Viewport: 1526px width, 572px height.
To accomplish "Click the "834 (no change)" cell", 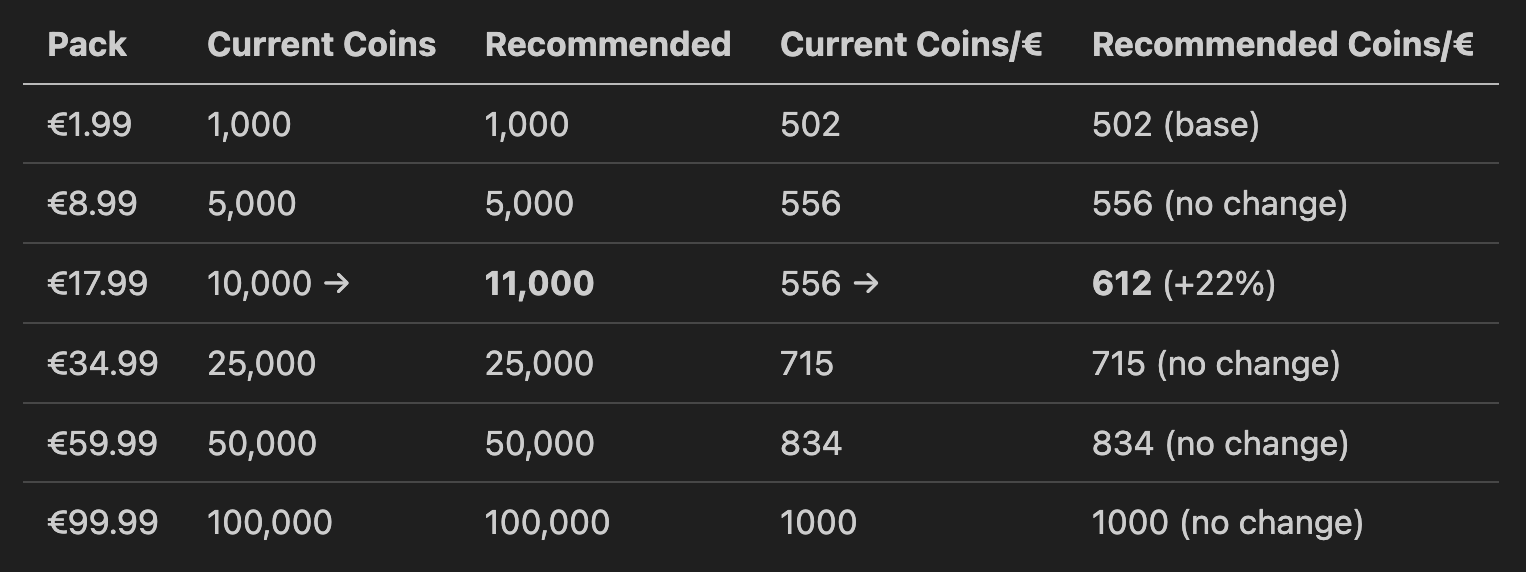I will (x=1219, y=443).
